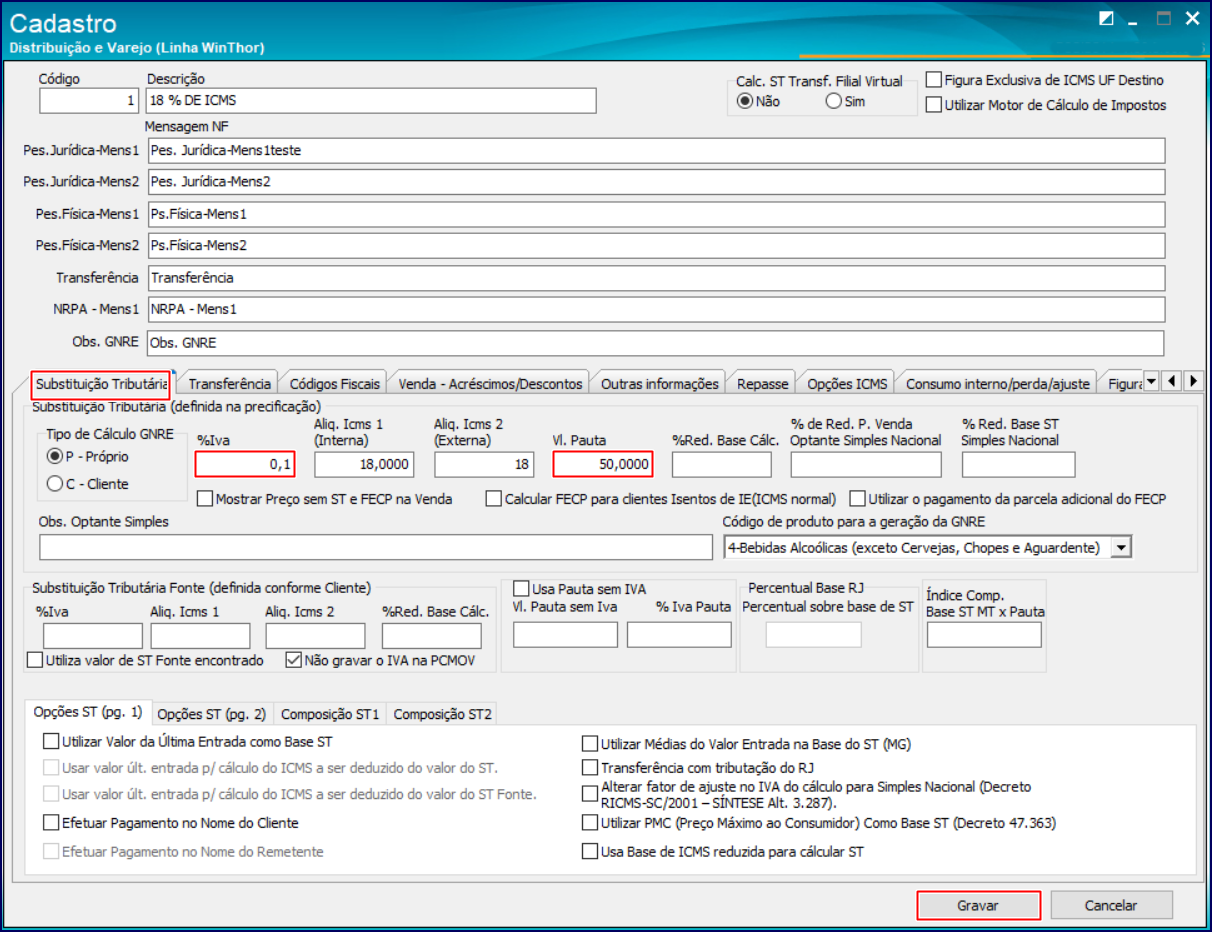Select the Opções ST (pg. 1) sub-tab

coord(88,713)
